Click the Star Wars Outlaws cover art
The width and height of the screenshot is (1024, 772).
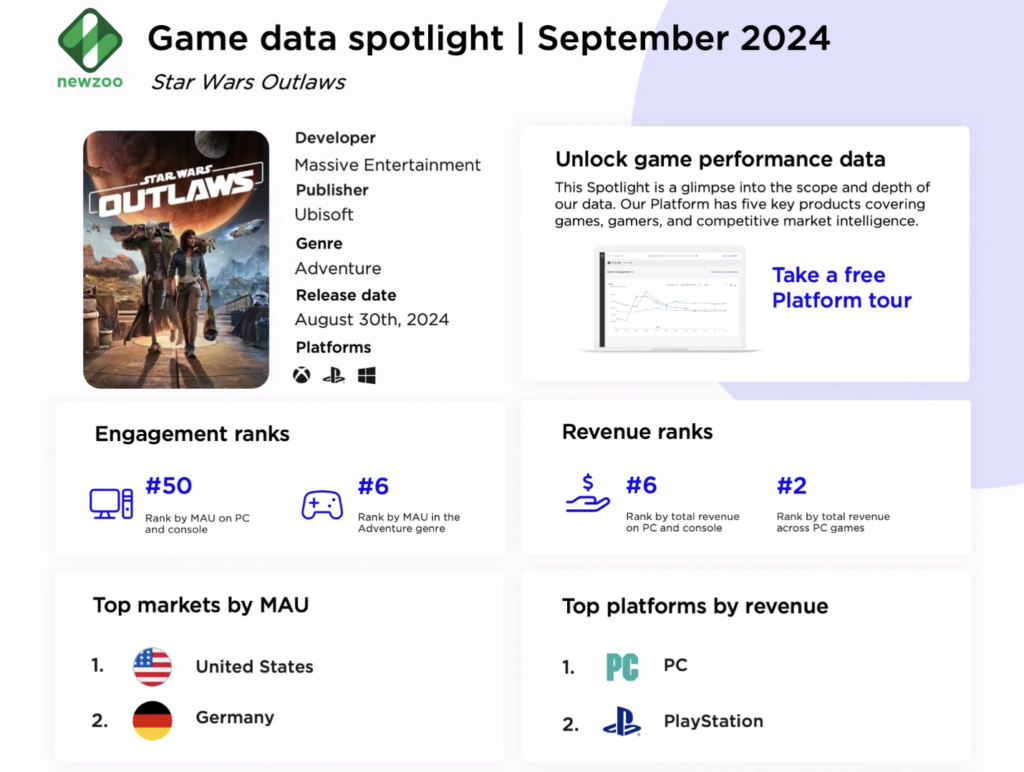(176, 259)
